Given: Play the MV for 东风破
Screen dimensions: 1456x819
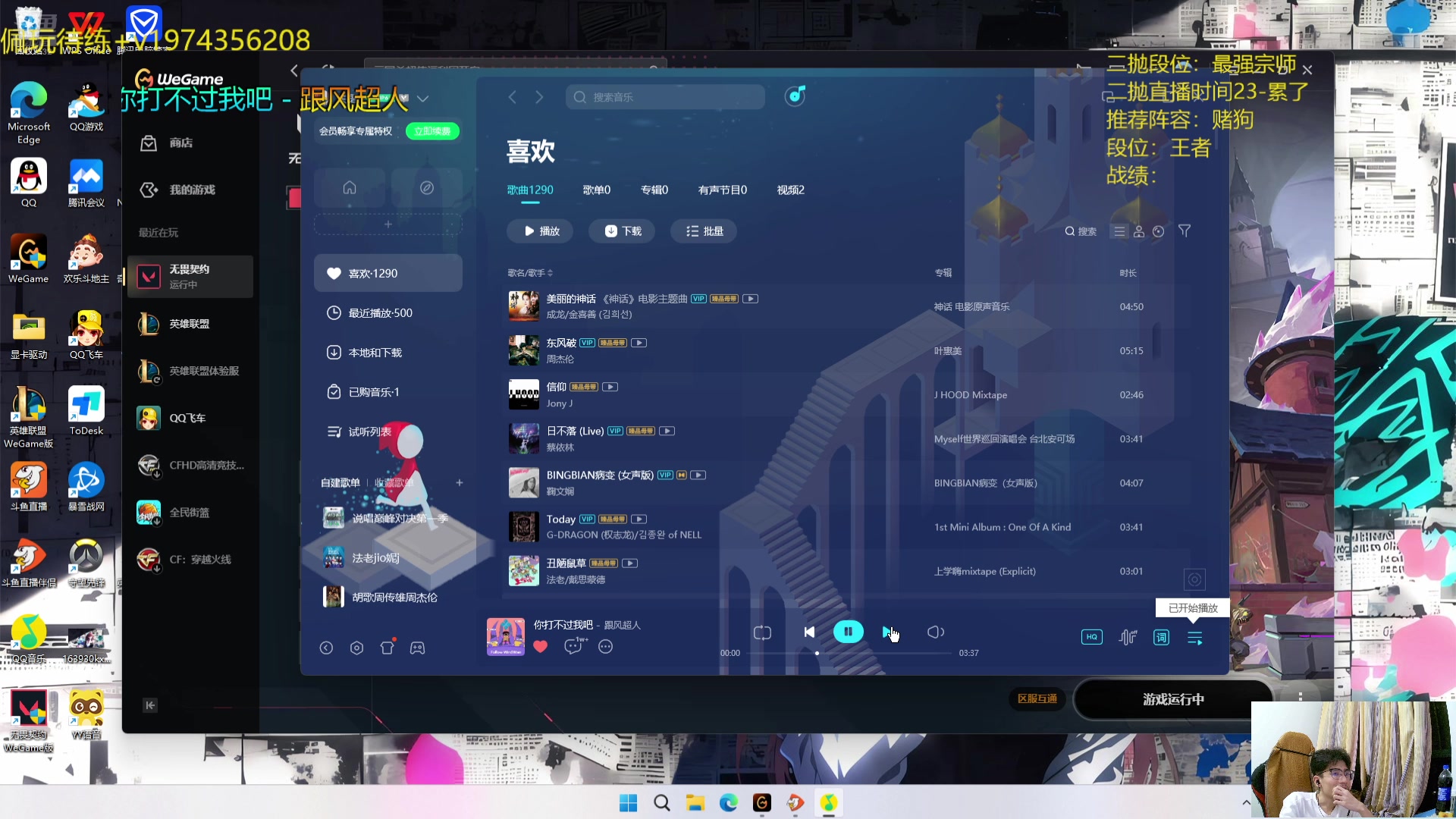Looking at the screenshot, I should coord(639,343).
